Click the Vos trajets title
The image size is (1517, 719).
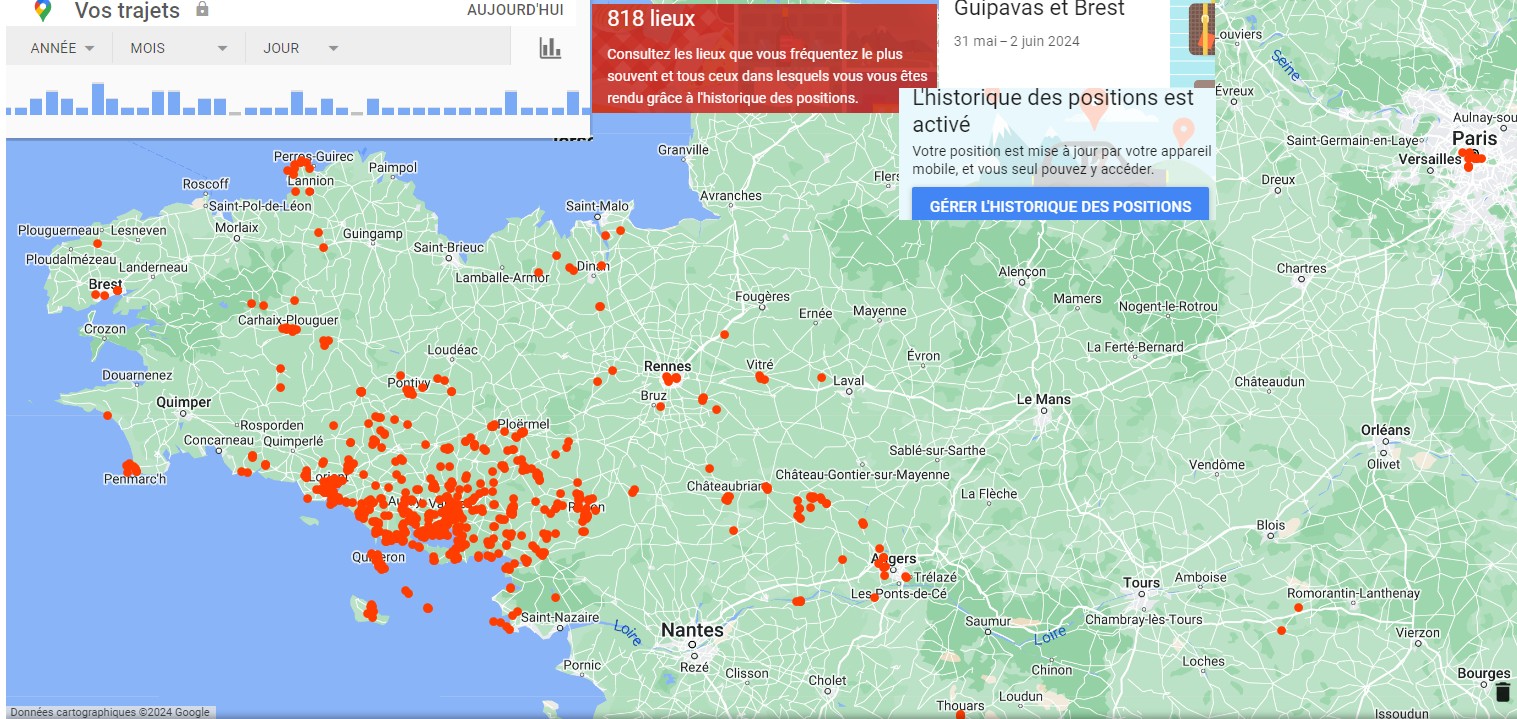tap(127, 11)
